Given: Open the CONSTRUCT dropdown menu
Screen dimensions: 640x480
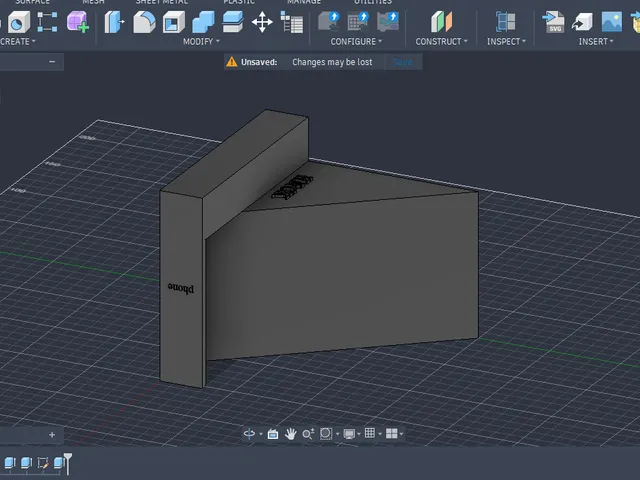Looking at the screenshot, I should tap(442, 42).
